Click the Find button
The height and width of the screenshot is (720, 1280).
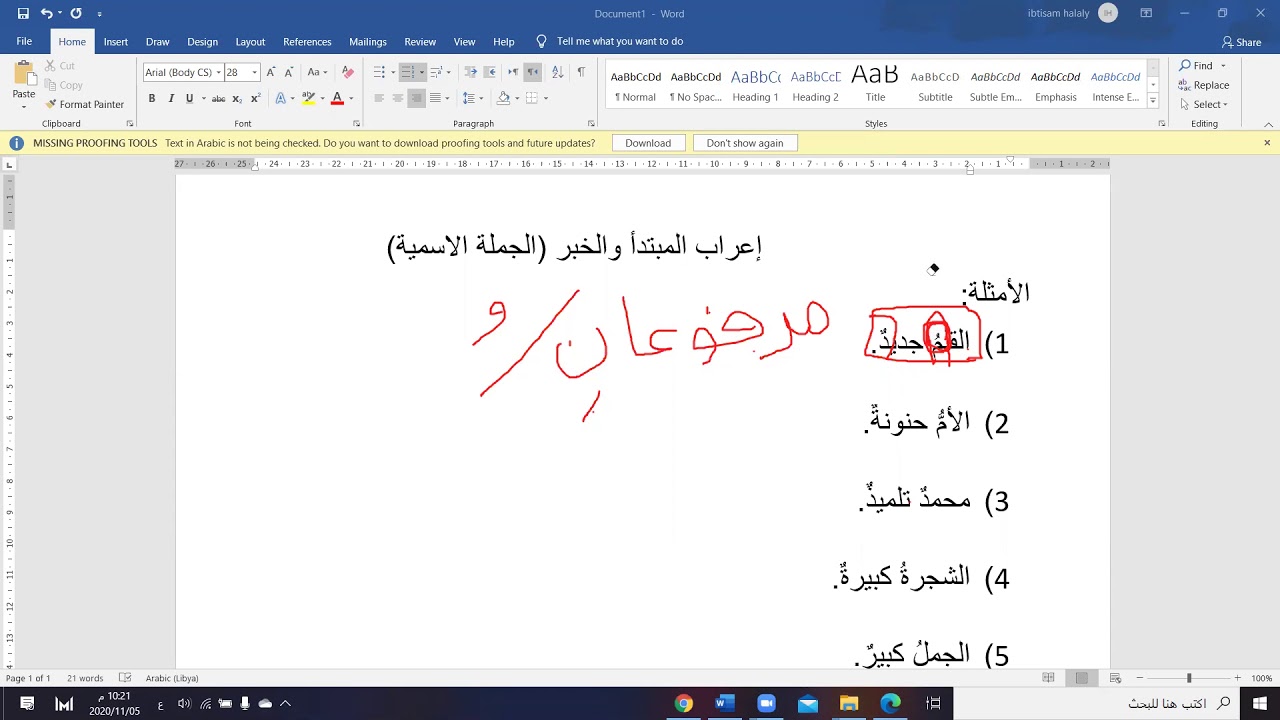coord(1195,66)
